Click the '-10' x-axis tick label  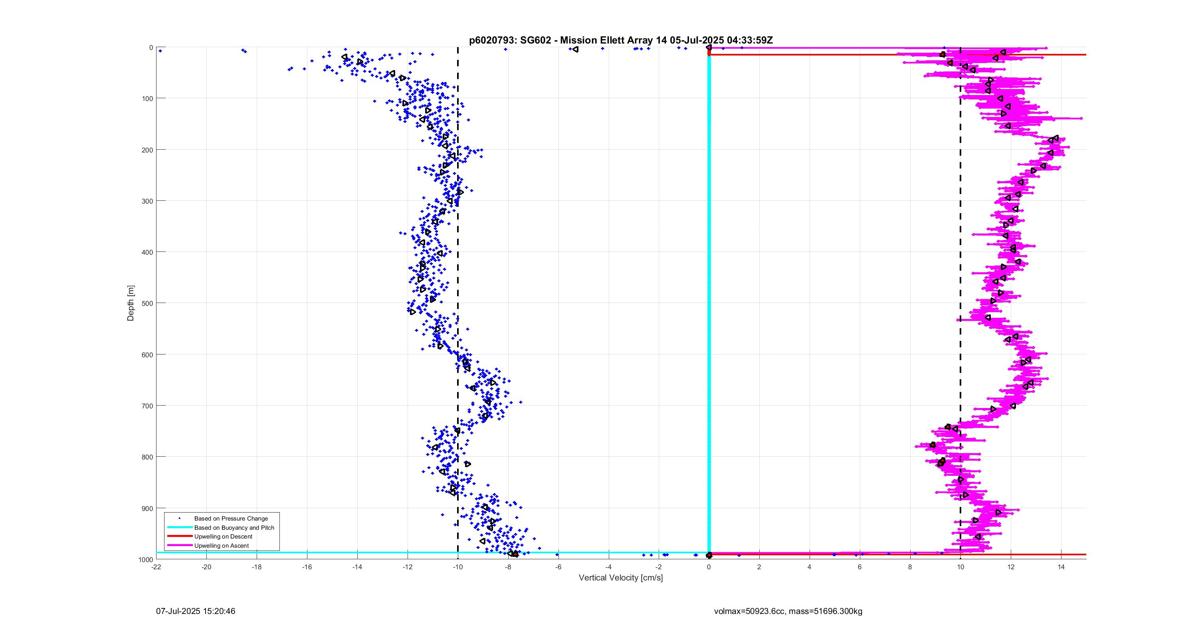(458, 567)
